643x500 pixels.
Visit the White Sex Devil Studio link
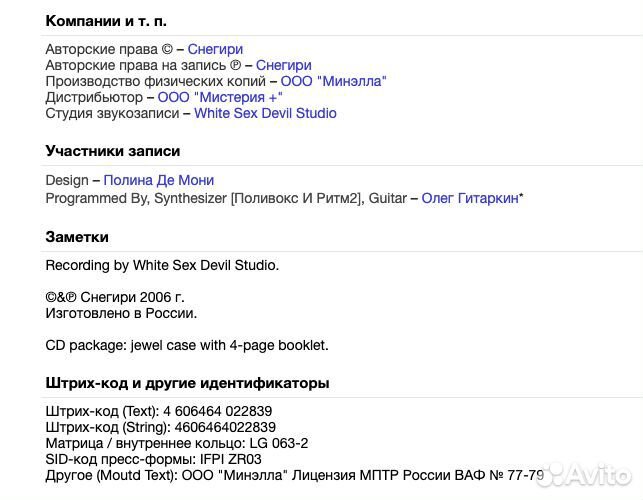265,113
